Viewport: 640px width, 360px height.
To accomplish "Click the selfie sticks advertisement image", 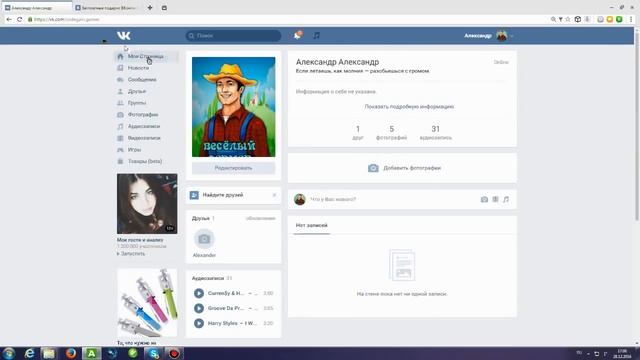I will [x=147, y=303].
